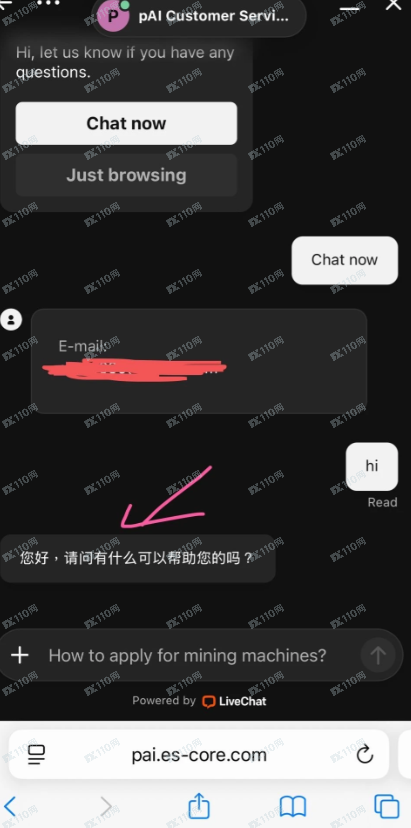Open the Safari tabs overview icon
The image size is (411, 828).
pyautogui.click(x=387, y=806)
